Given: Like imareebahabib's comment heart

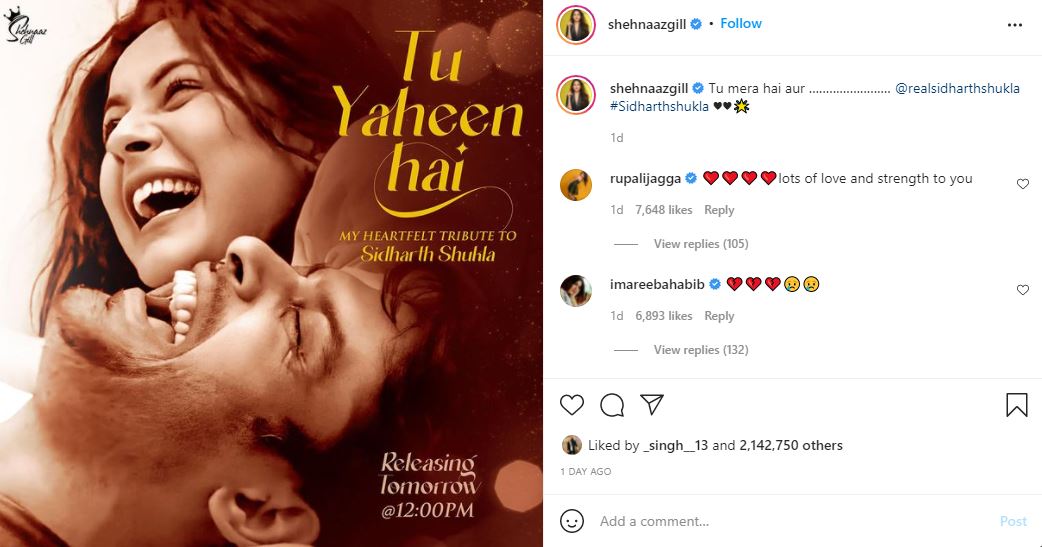Looking at the screenshot, I should [x=1023, y=290].
